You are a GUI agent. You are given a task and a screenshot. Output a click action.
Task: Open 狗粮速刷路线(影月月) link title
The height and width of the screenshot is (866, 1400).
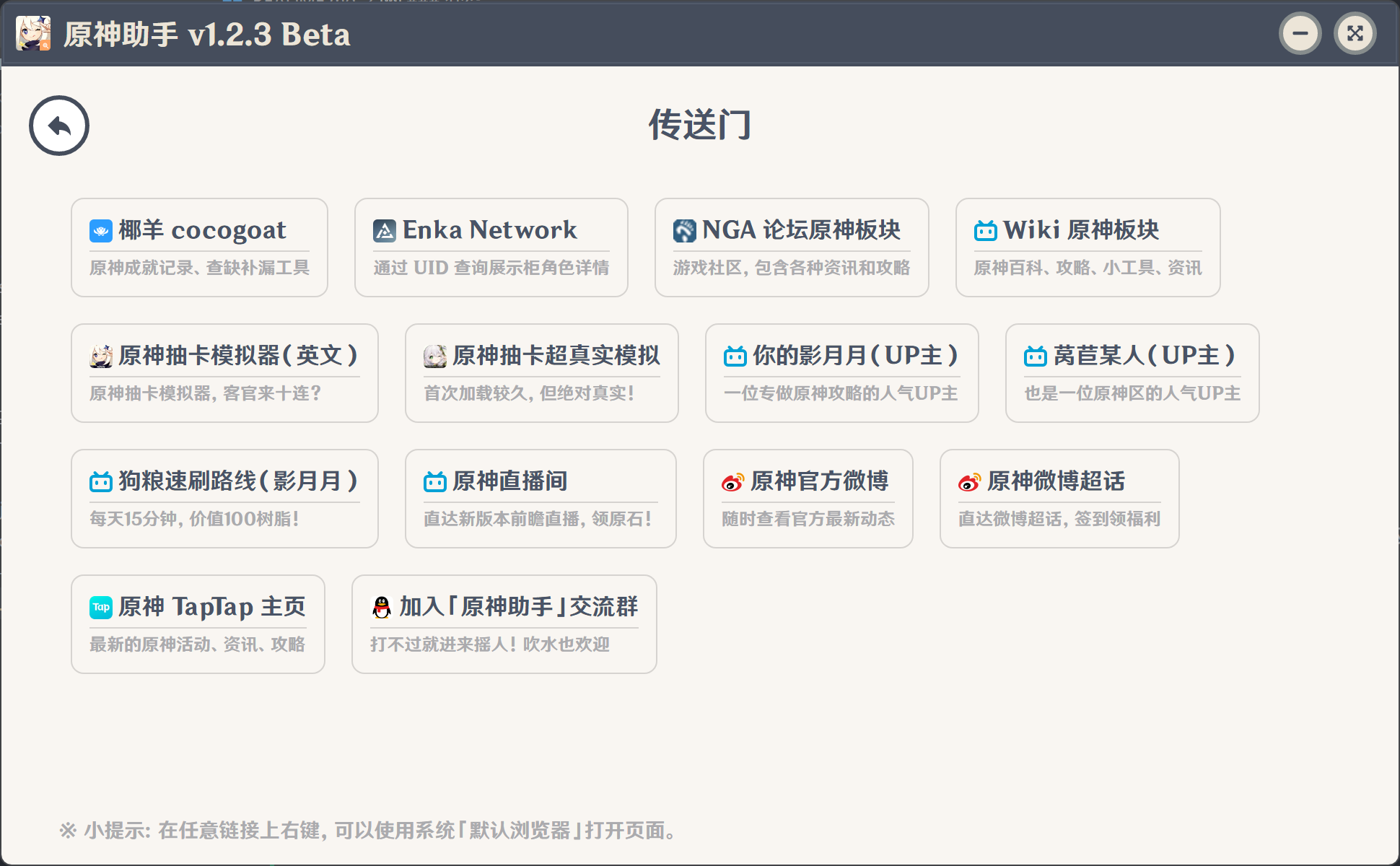click(238, 481)
